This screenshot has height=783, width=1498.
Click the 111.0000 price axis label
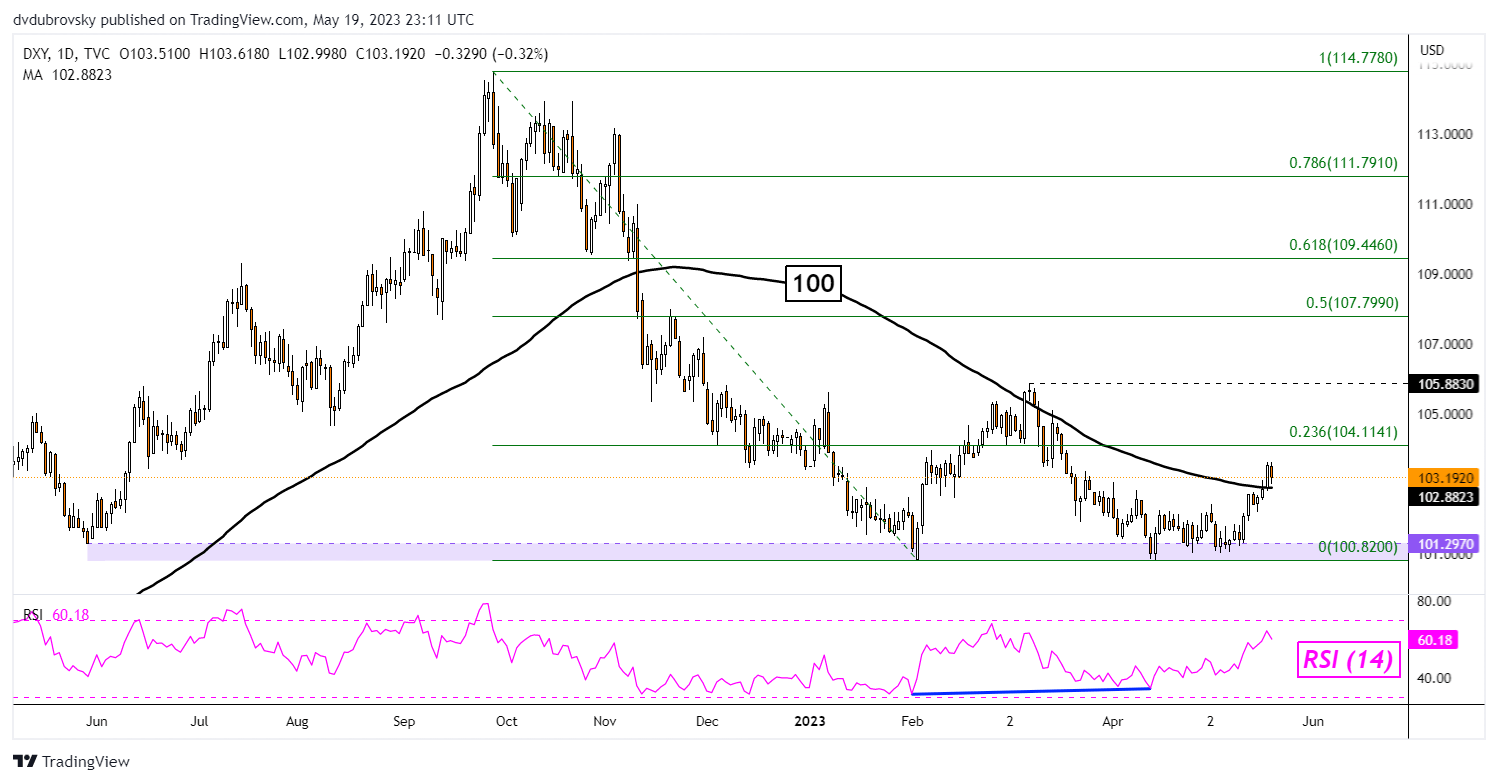pos(1445,204)
